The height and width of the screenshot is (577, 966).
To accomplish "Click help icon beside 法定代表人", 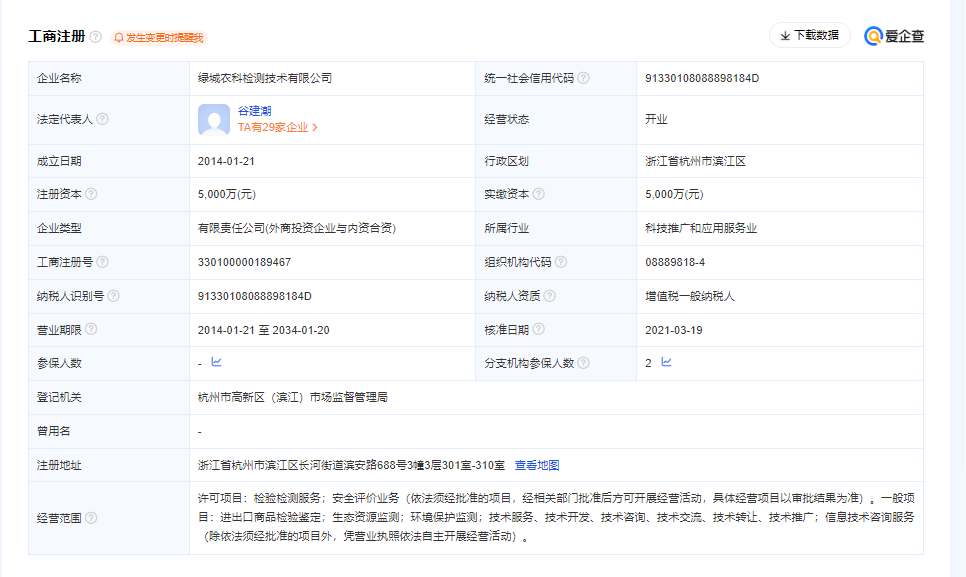I will (x=102, y=119).
